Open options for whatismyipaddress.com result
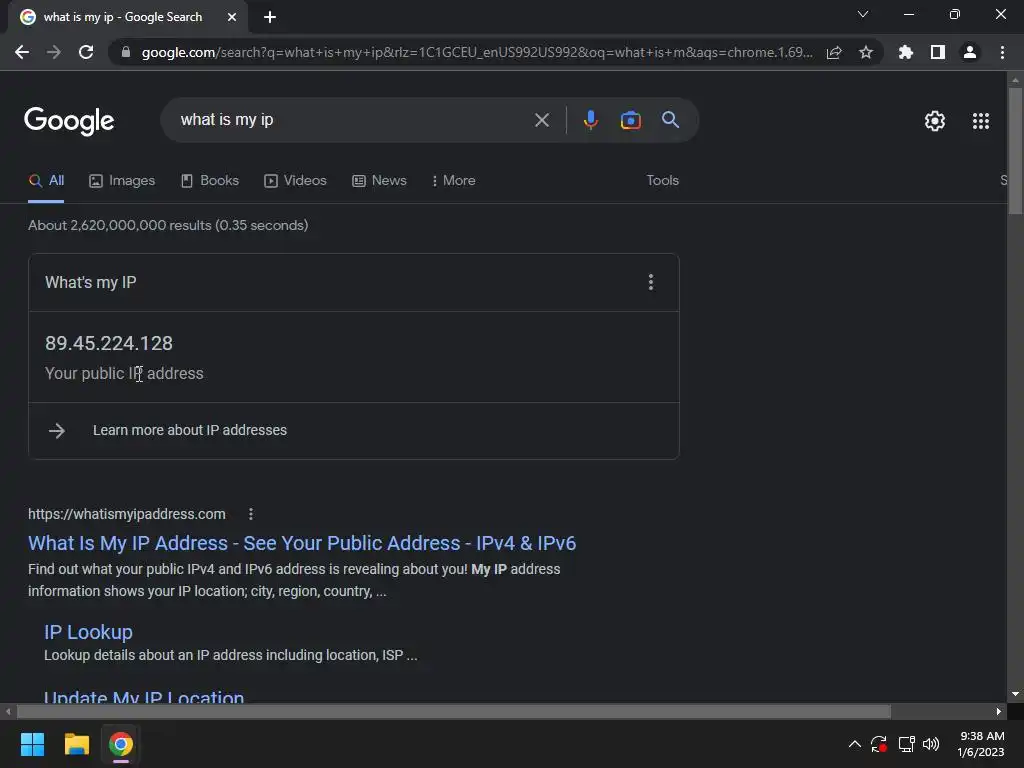 pos(251,514)
